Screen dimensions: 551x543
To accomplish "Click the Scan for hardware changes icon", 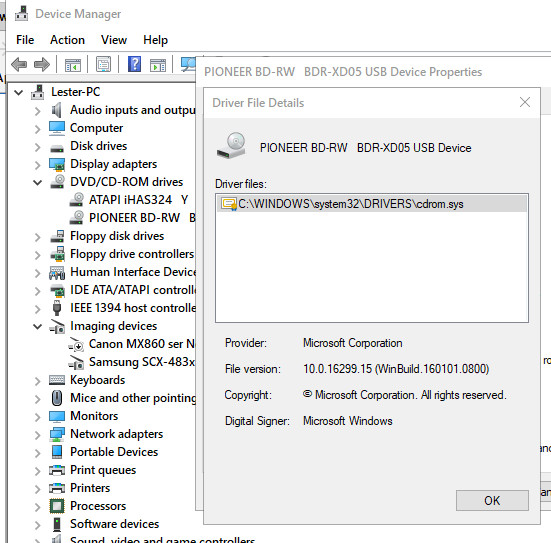I will coord(188,64).
